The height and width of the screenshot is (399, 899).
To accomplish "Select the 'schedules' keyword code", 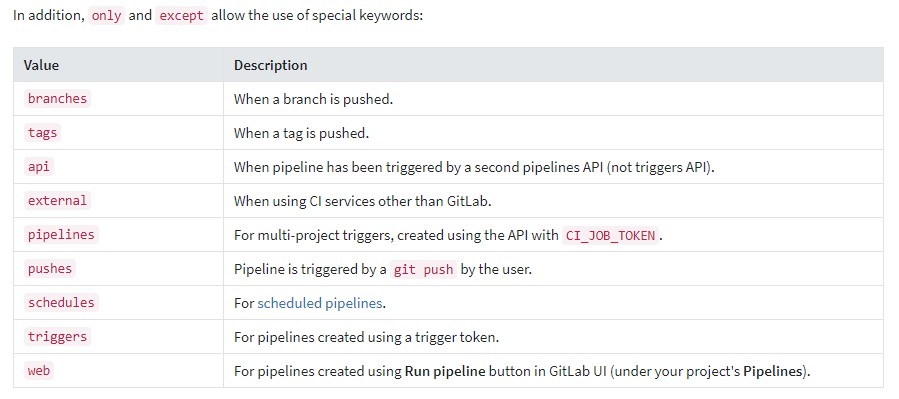I will pyautogui.click(x=61, y=302).
